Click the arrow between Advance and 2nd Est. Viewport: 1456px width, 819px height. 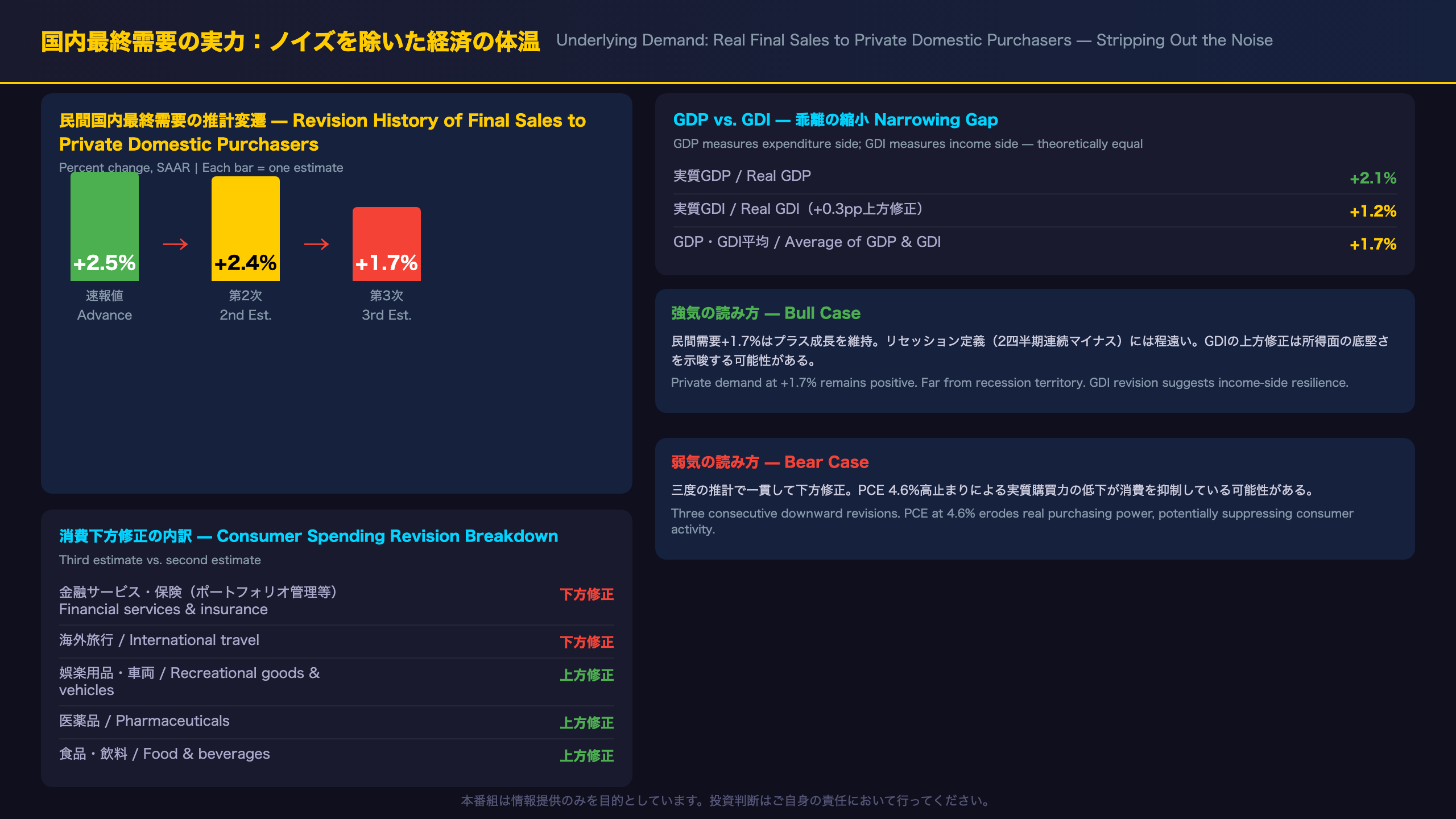175,245
